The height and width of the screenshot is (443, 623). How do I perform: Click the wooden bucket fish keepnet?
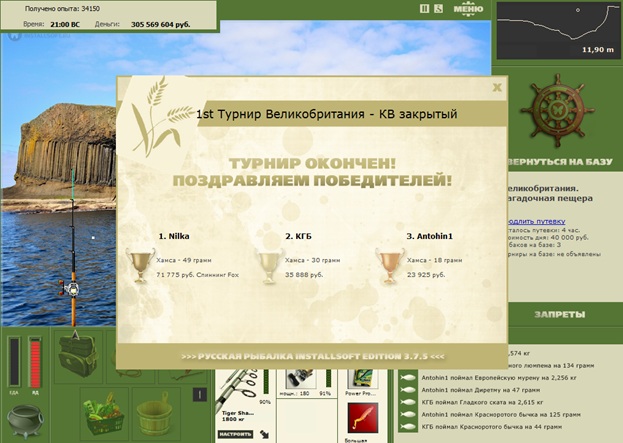click(155, 413)
